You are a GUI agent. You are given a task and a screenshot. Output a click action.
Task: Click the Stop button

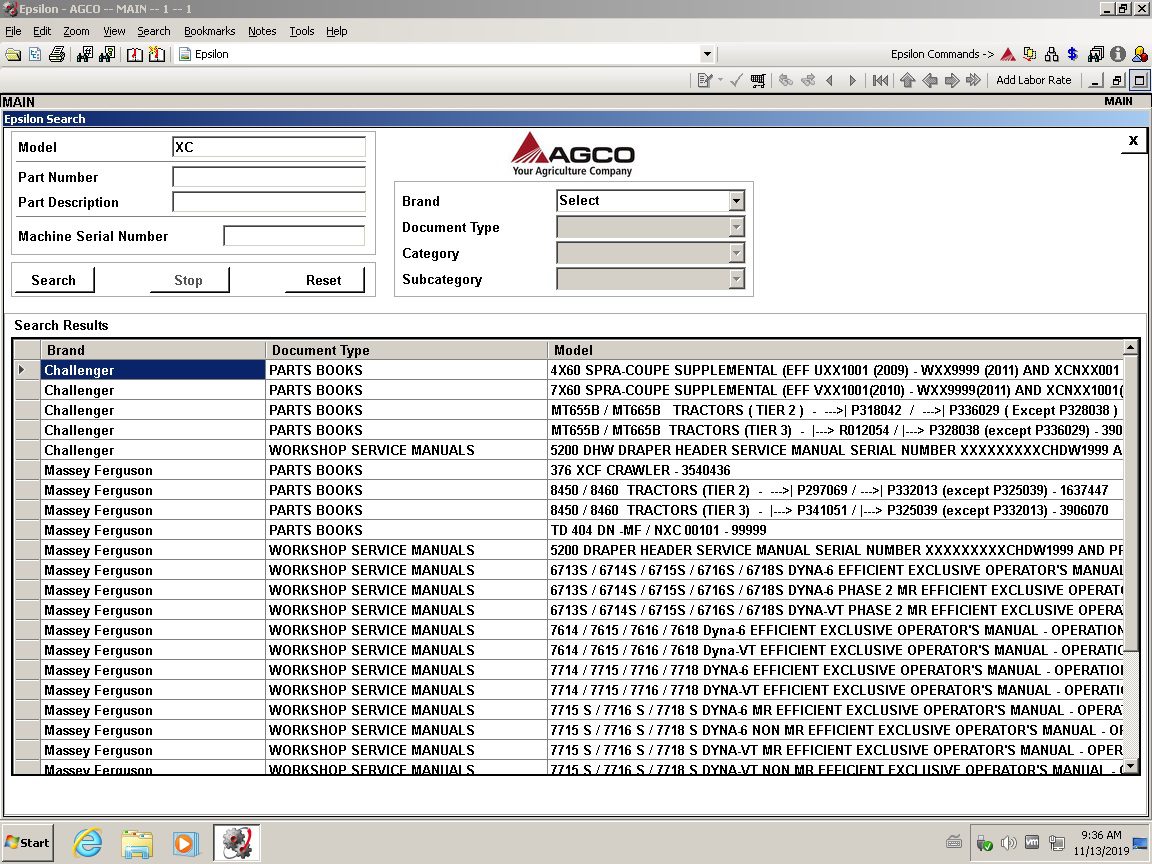pyautogui.click(x=189, y=280)
